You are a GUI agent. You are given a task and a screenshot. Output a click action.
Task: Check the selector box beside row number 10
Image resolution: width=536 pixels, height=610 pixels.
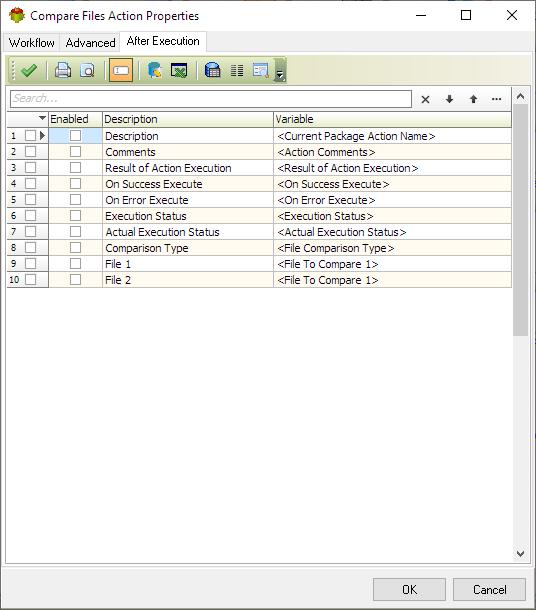(30, 279)
